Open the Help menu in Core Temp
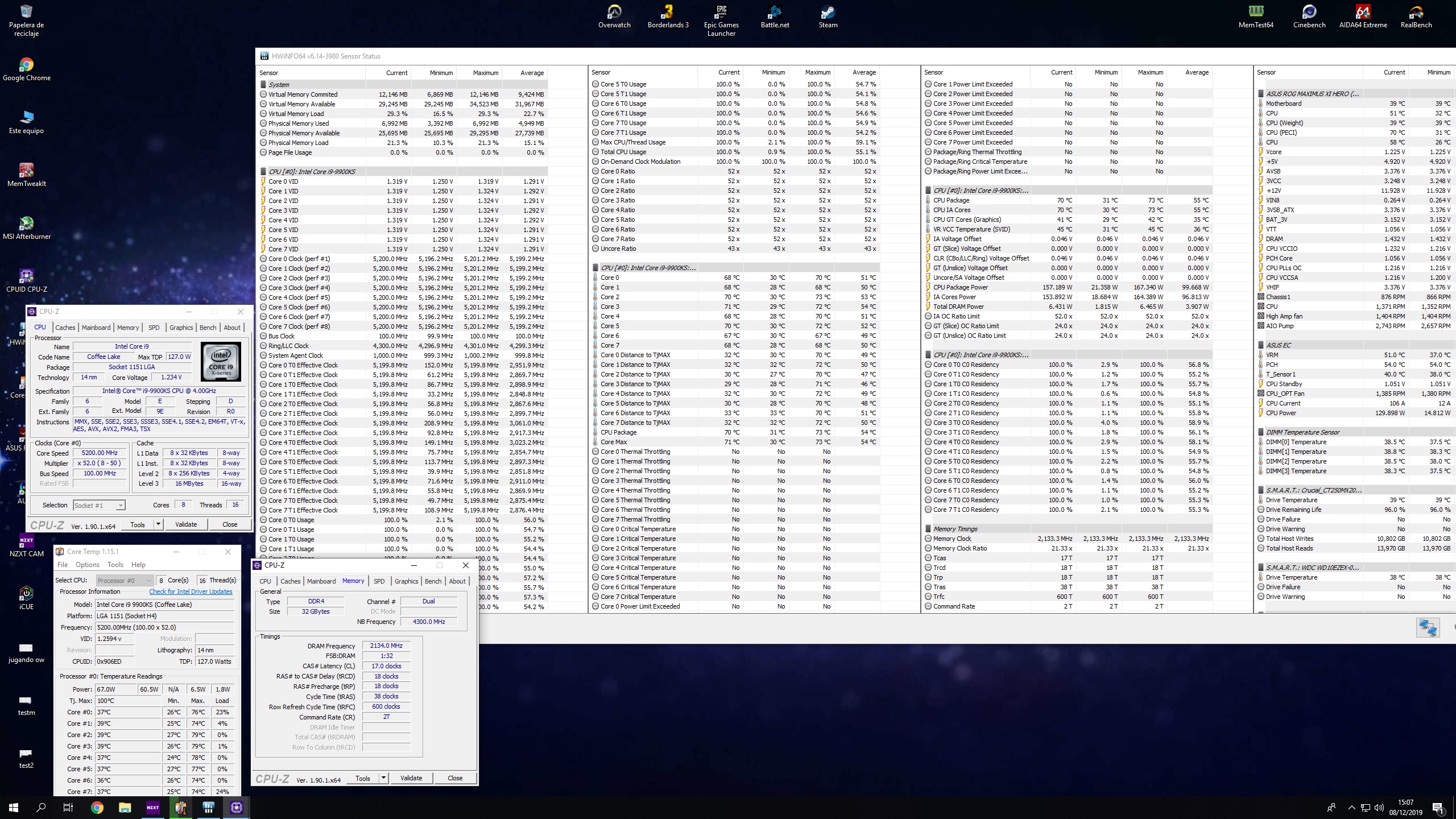The image size is (1456, 819). pyautogui.click(x=138, y=565)
